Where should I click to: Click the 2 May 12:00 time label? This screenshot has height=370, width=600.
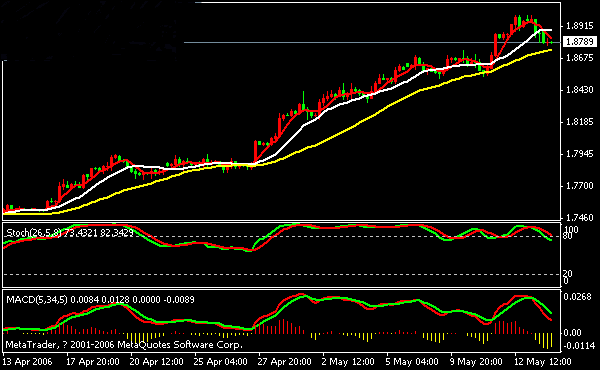(x=348, y=362)
